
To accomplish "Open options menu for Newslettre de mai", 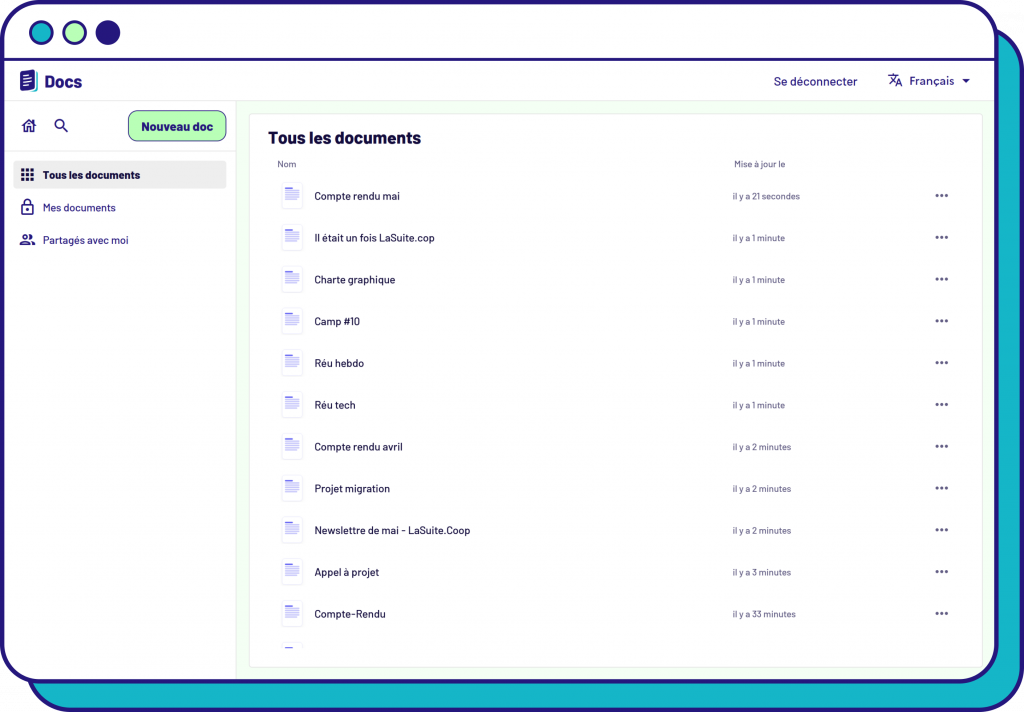I will pyautogui.click(x=941, y=530).
